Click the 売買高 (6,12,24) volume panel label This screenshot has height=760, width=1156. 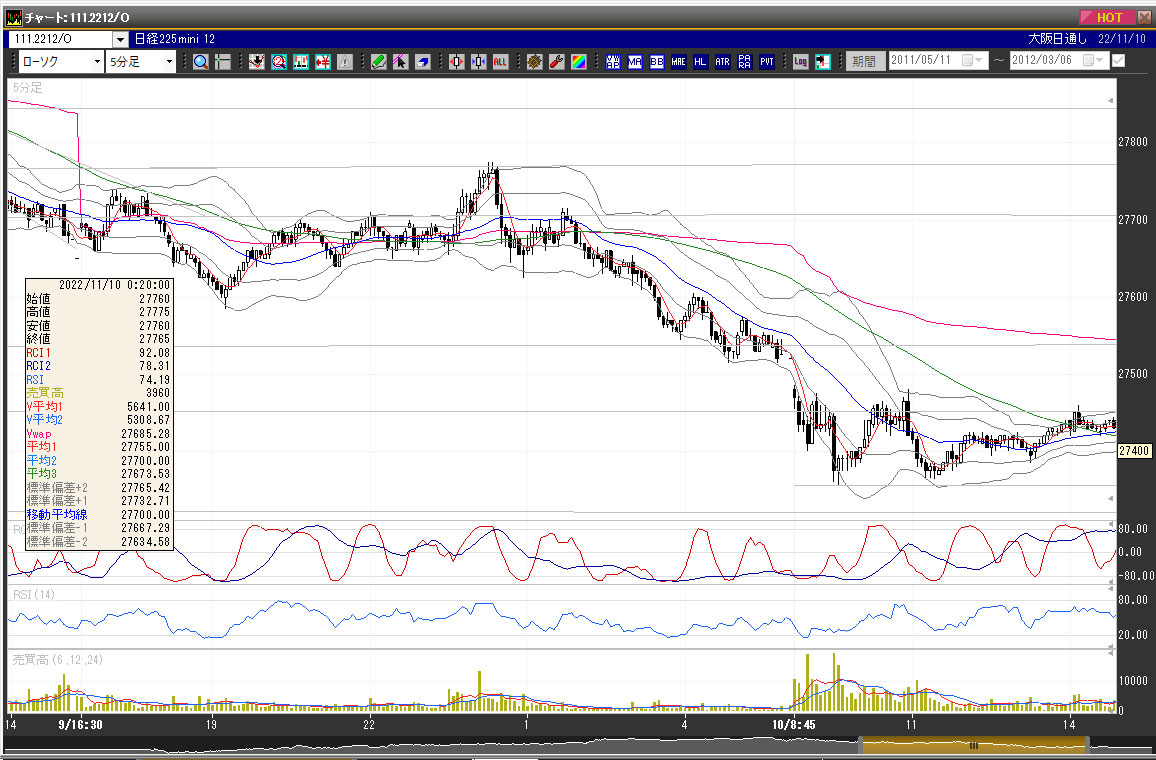[x=58, y=660]
